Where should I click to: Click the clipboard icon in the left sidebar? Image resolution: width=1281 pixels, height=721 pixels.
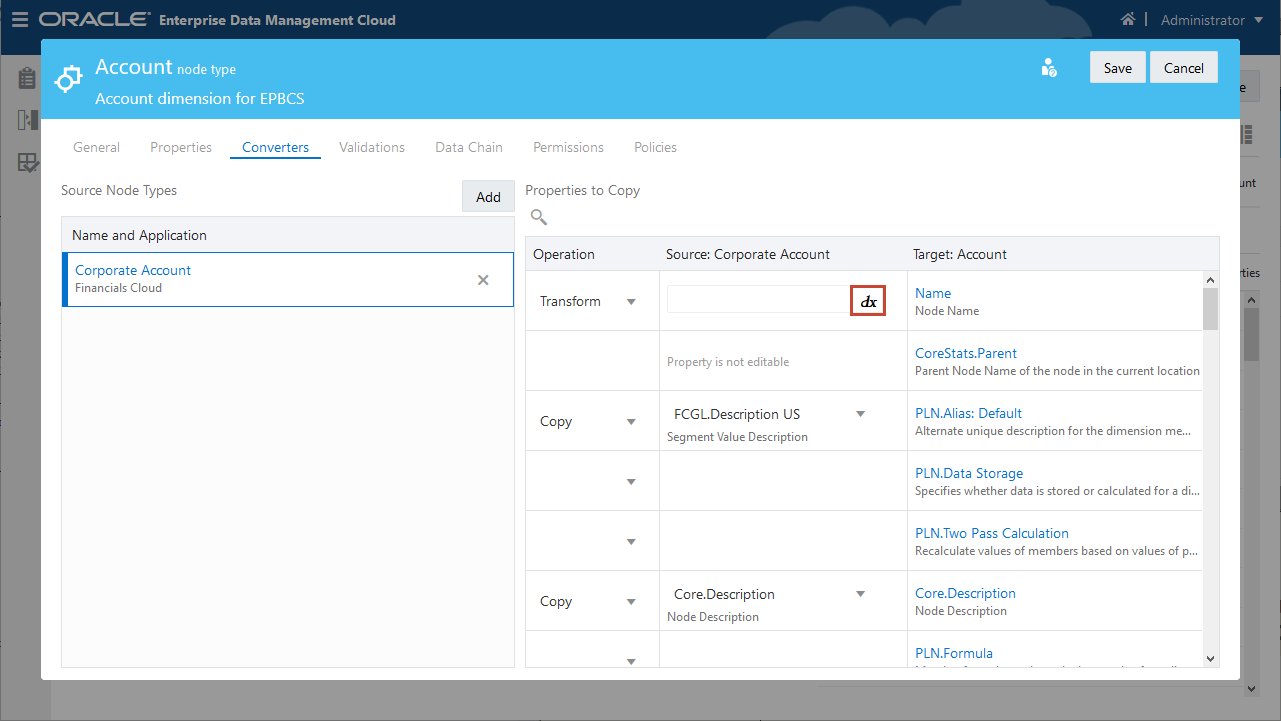(26, 77)
